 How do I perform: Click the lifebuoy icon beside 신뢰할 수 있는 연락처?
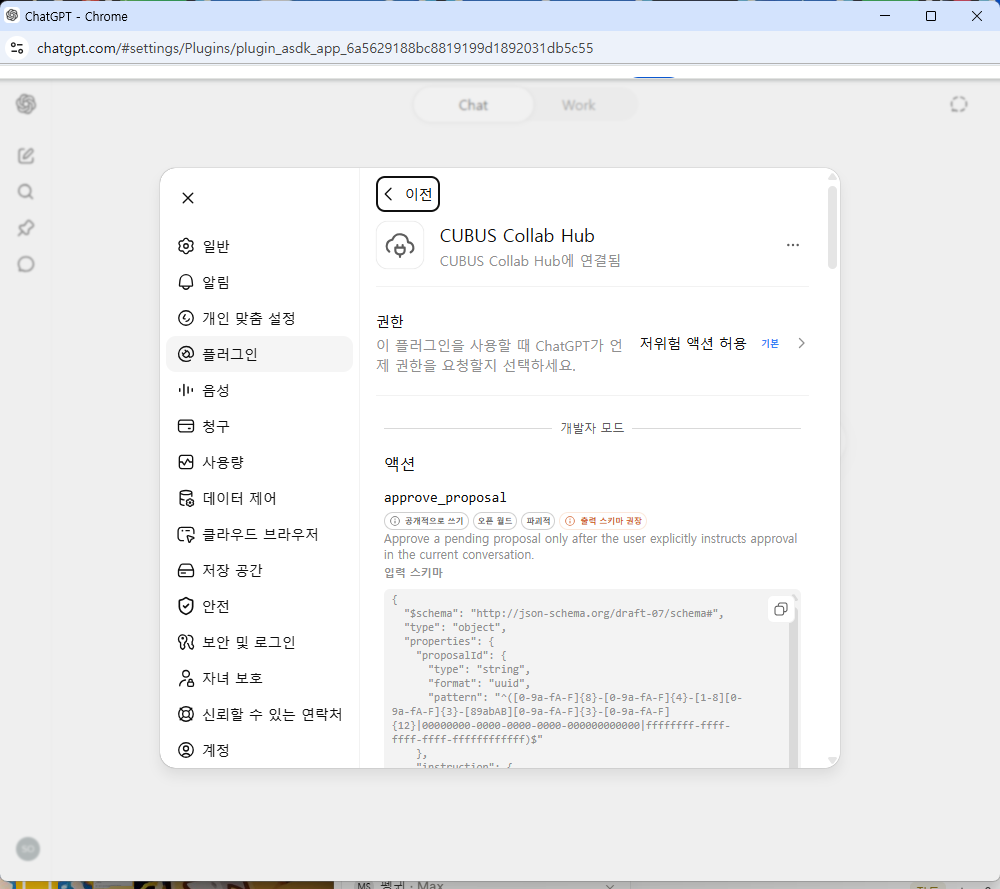tap(186, 714)
